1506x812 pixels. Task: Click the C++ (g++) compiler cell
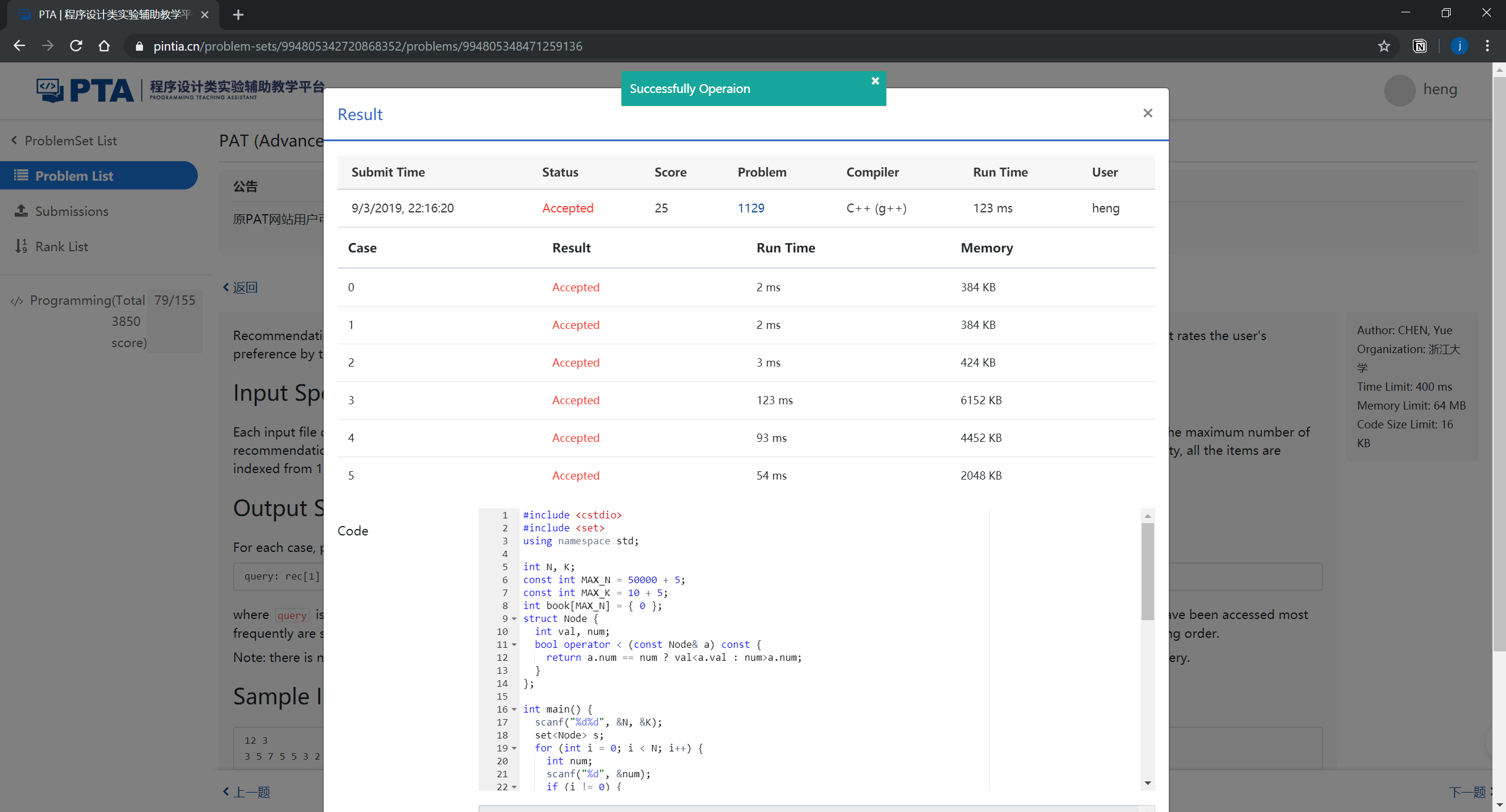(x=876, y=208)
